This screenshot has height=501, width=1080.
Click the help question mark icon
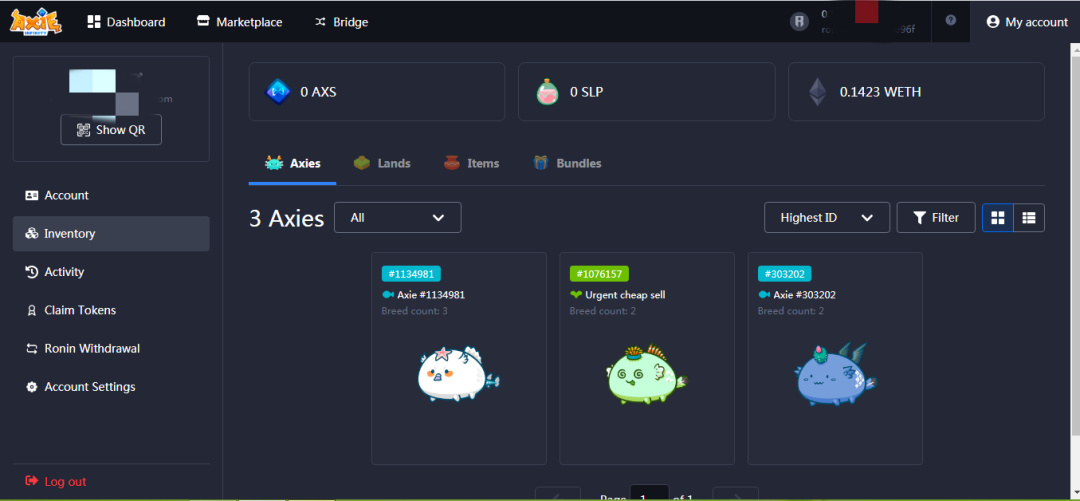click(950, 21)
